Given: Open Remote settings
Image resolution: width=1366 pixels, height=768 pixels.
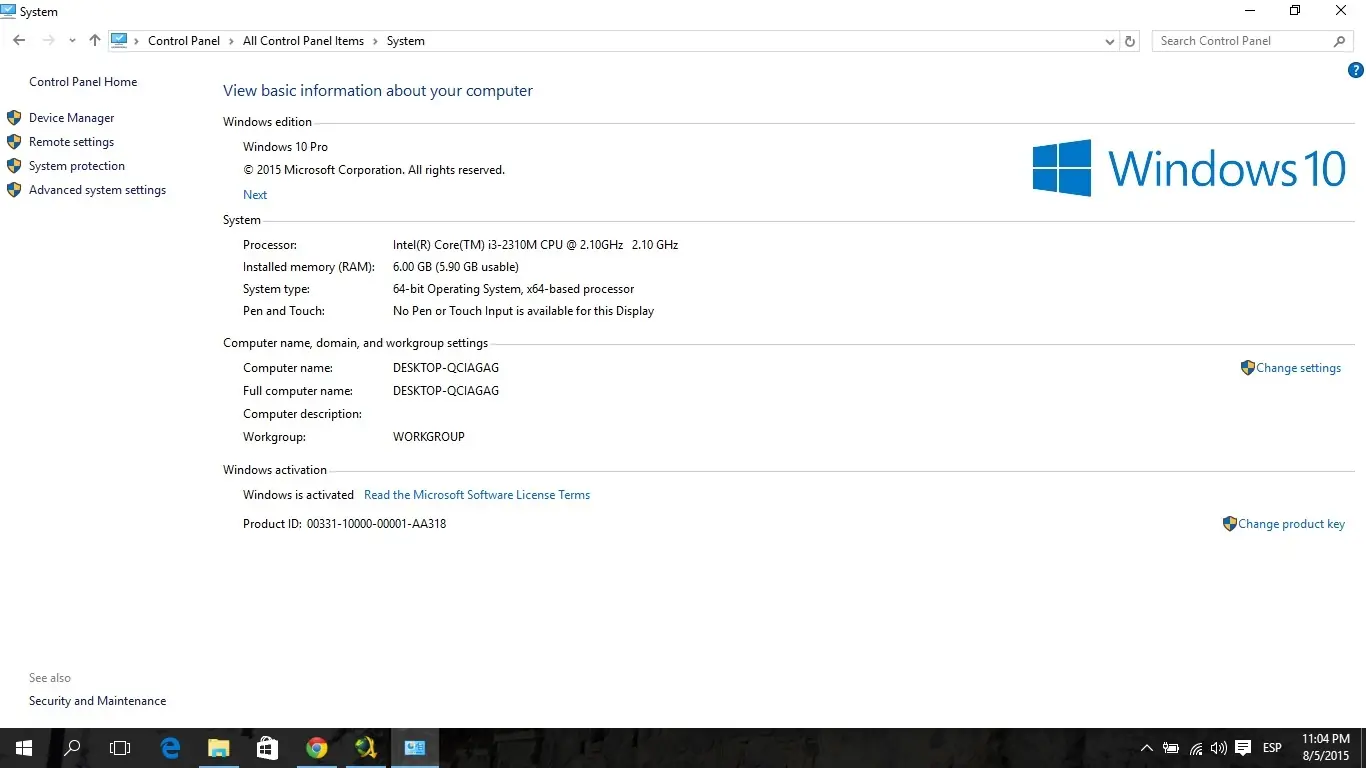Looking at the screenshot, I should (71, 141).
